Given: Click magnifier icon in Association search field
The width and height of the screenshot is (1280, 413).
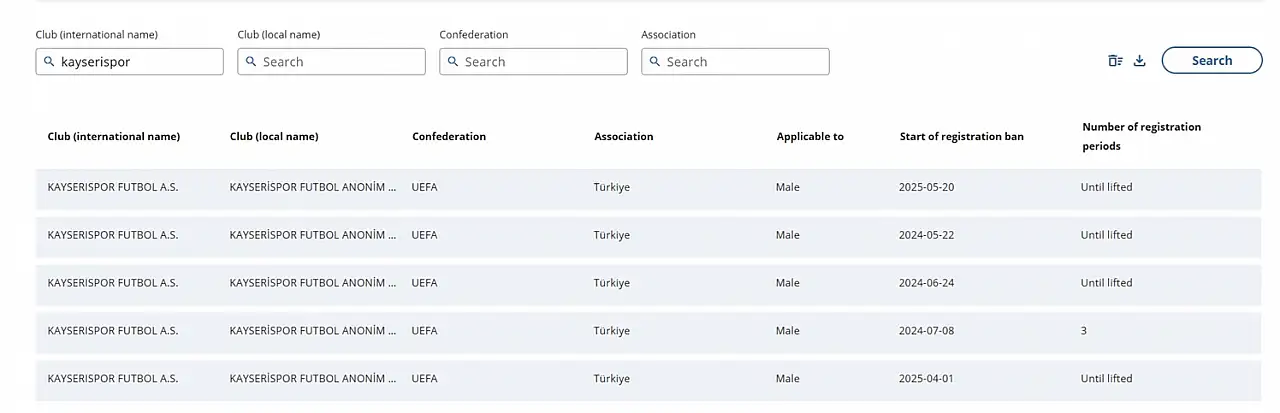Looking at the screenshot, I should (x=655, y=62).
